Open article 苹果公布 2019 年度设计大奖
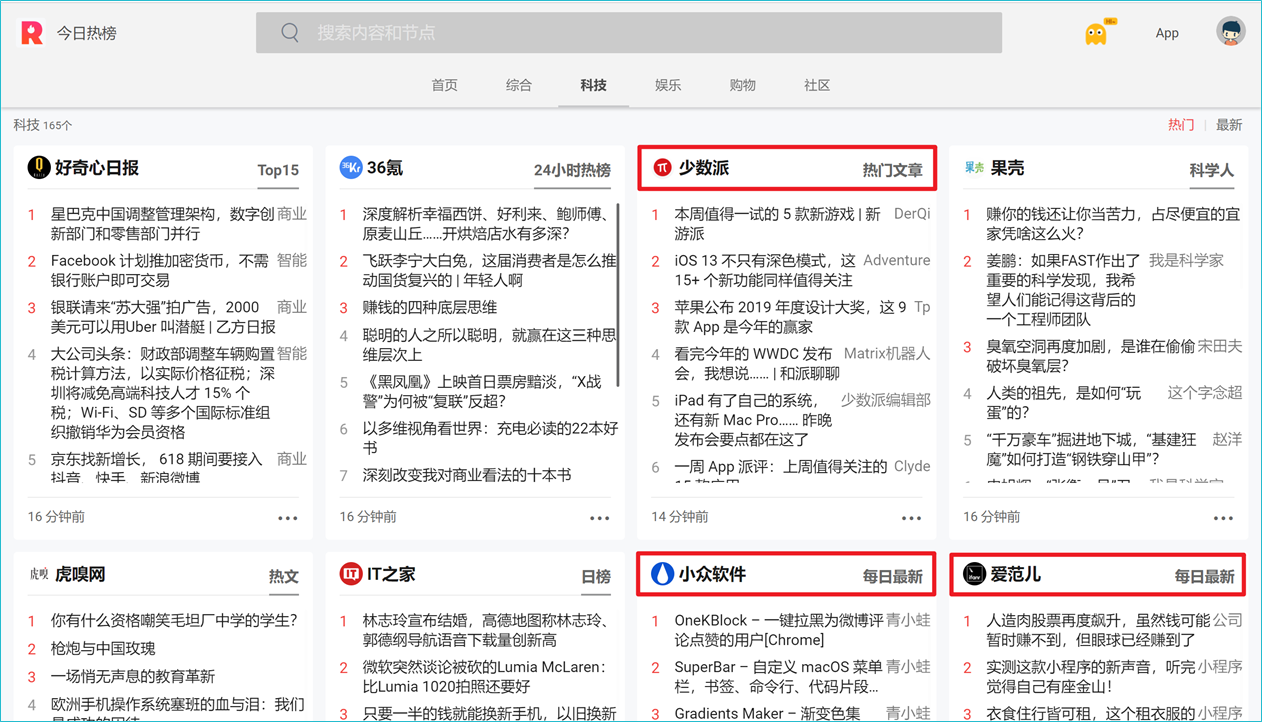Viewport: 1262px width, 722px height. coord(791,317)
